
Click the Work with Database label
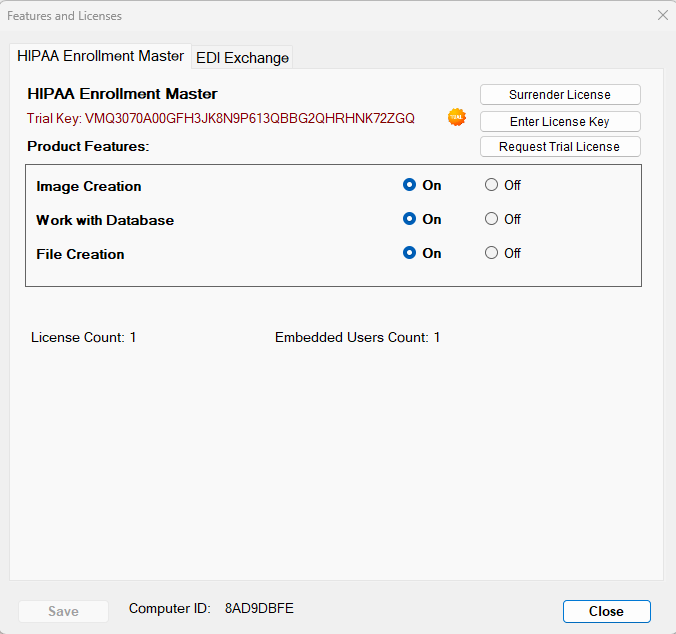105,220
